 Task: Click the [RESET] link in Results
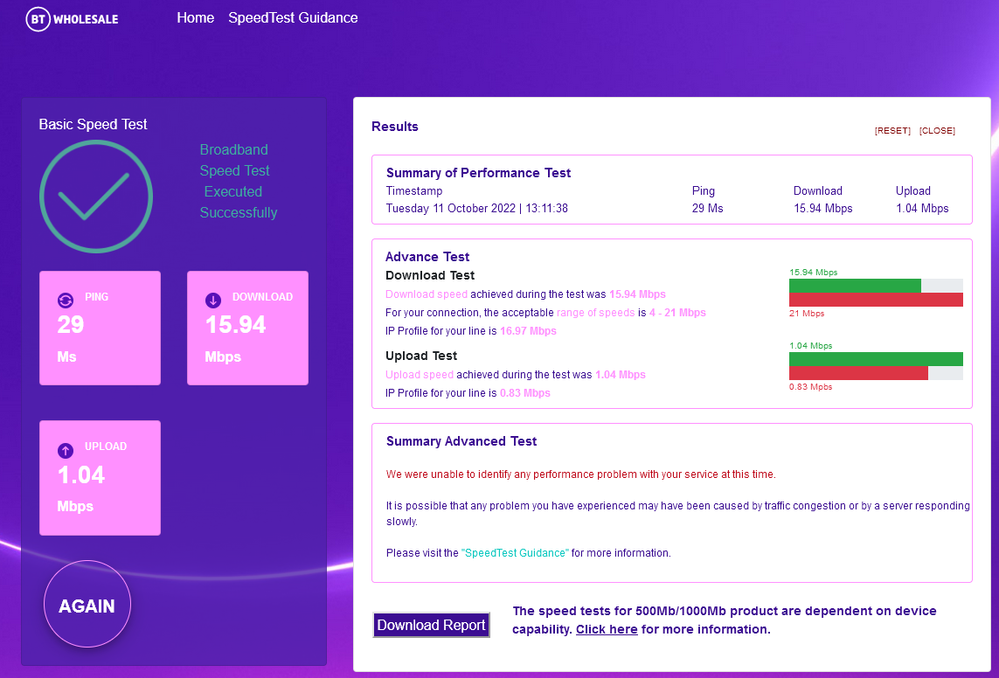pos(892,131)
